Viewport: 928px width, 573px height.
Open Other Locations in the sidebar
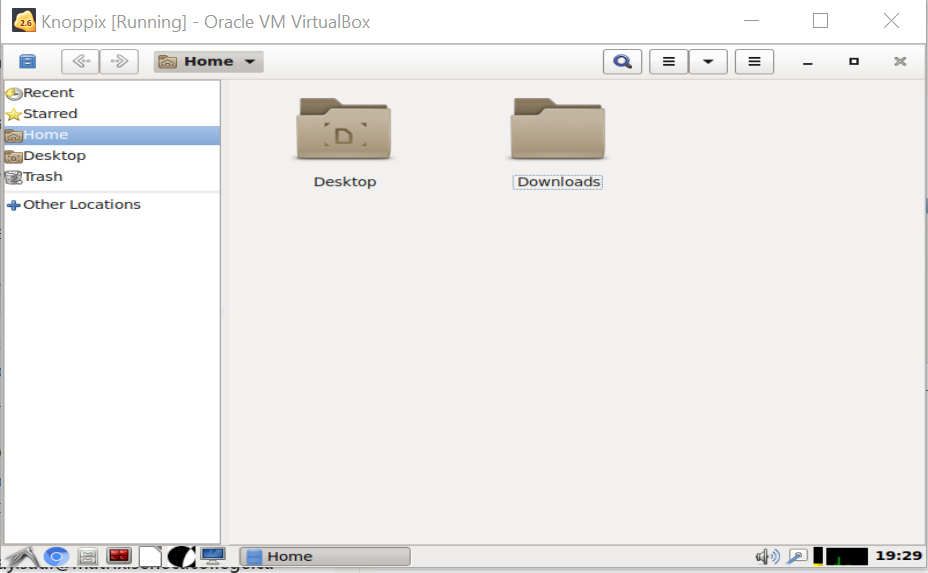coord(112,205)
